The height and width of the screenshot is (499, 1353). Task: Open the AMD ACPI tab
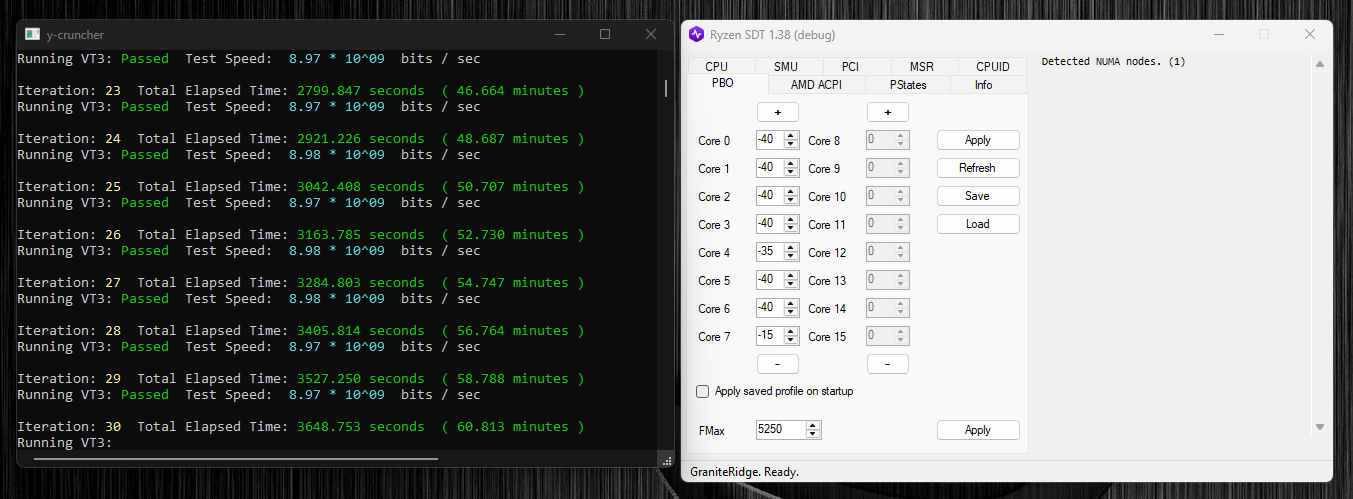coord(816,85)
